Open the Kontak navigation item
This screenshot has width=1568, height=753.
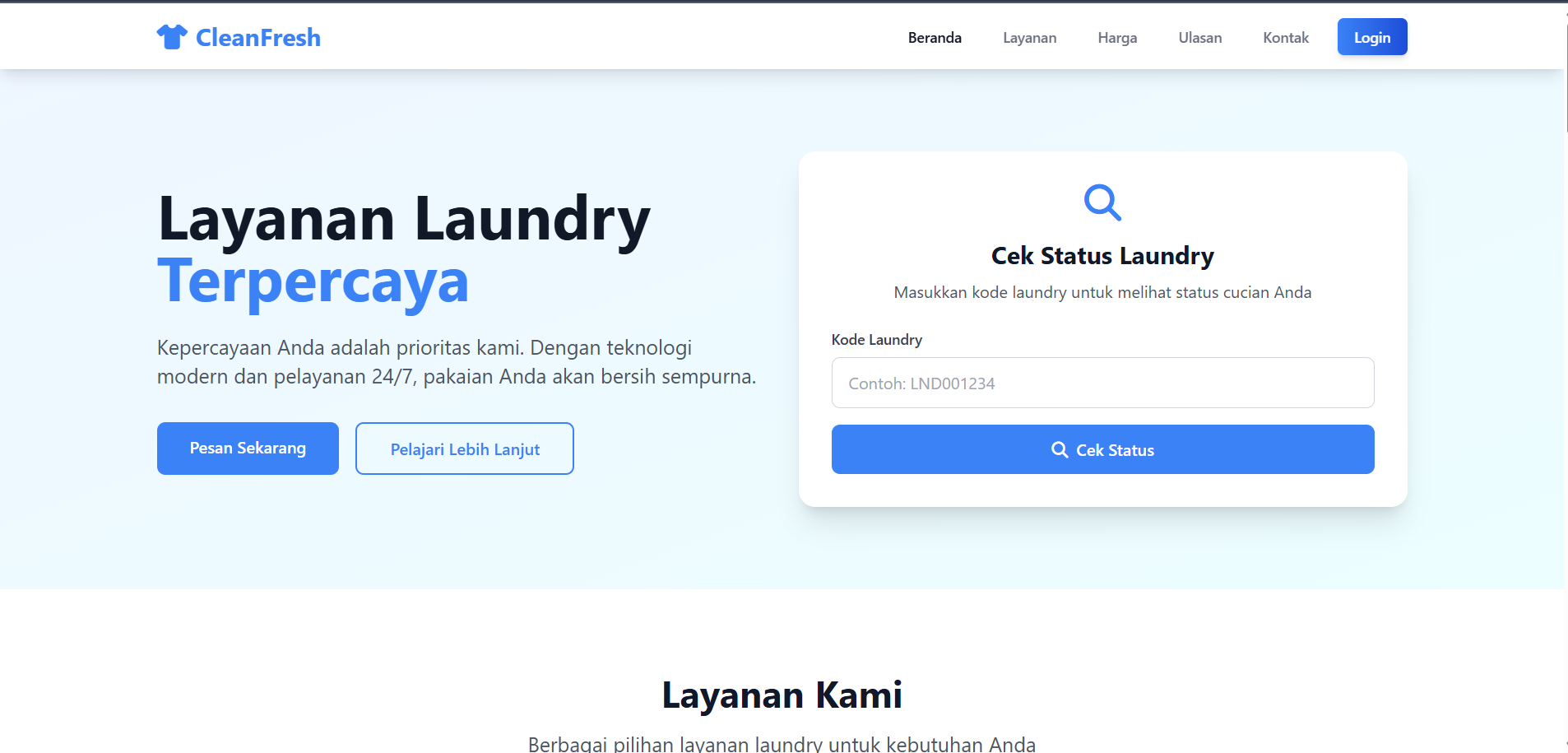[x=1285, y=37]
